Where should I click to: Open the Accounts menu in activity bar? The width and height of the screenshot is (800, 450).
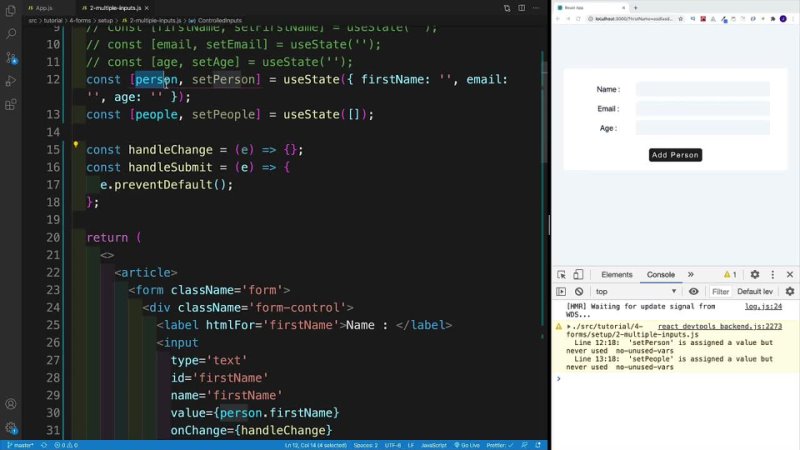coord(10,404)
